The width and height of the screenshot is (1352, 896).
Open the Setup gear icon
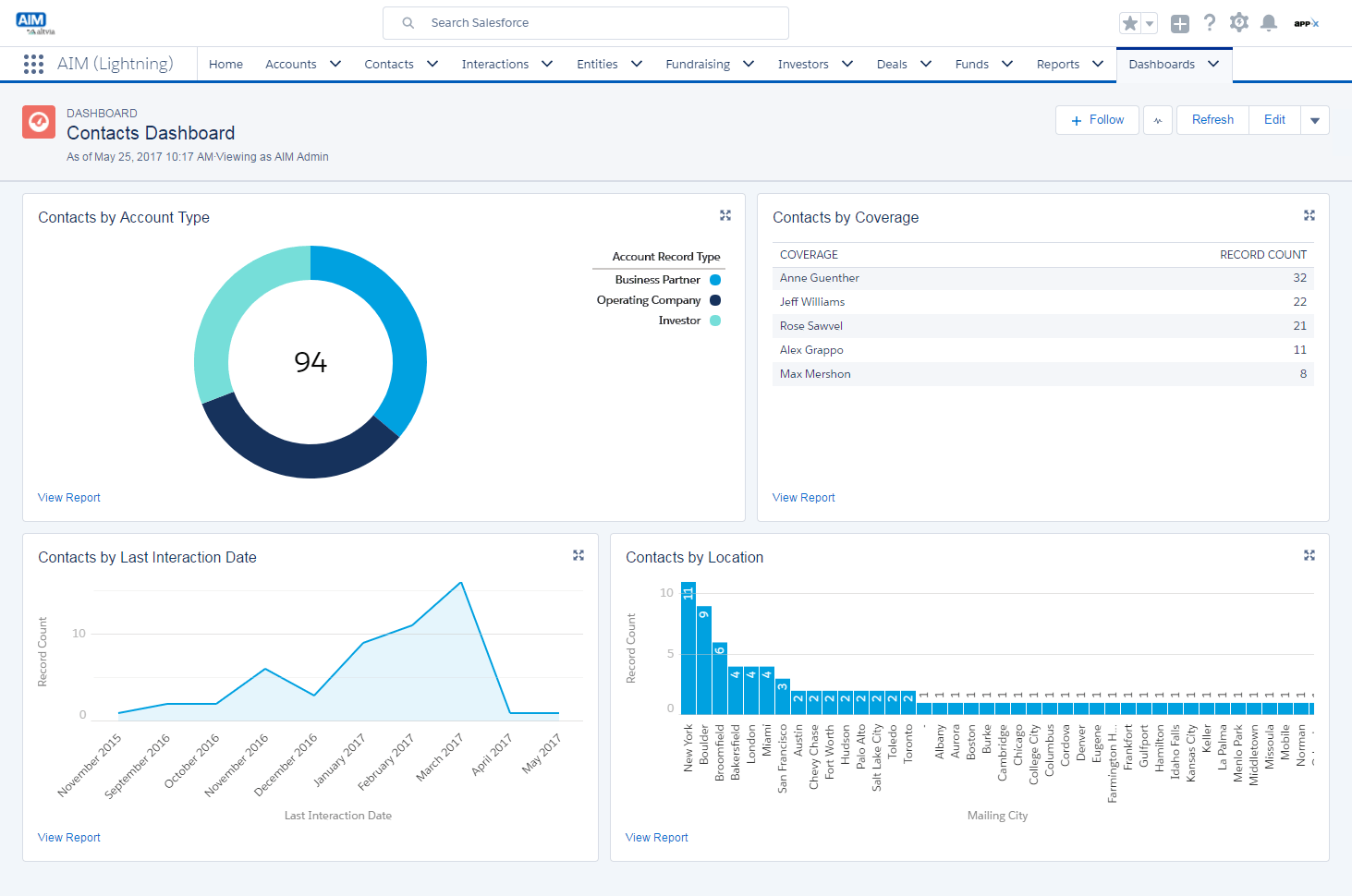(x=1239, y=22)
